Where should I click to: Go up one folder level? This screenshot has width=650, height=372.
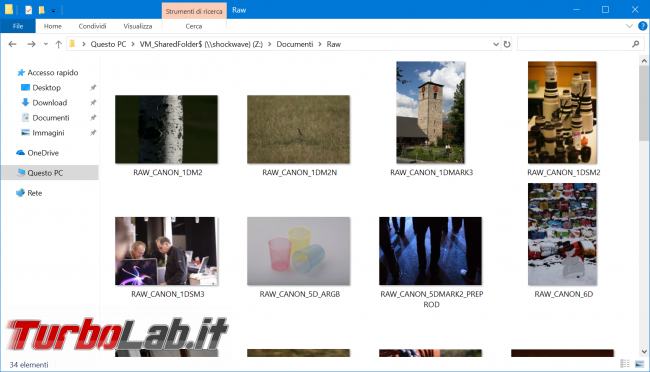click(58, 44)
